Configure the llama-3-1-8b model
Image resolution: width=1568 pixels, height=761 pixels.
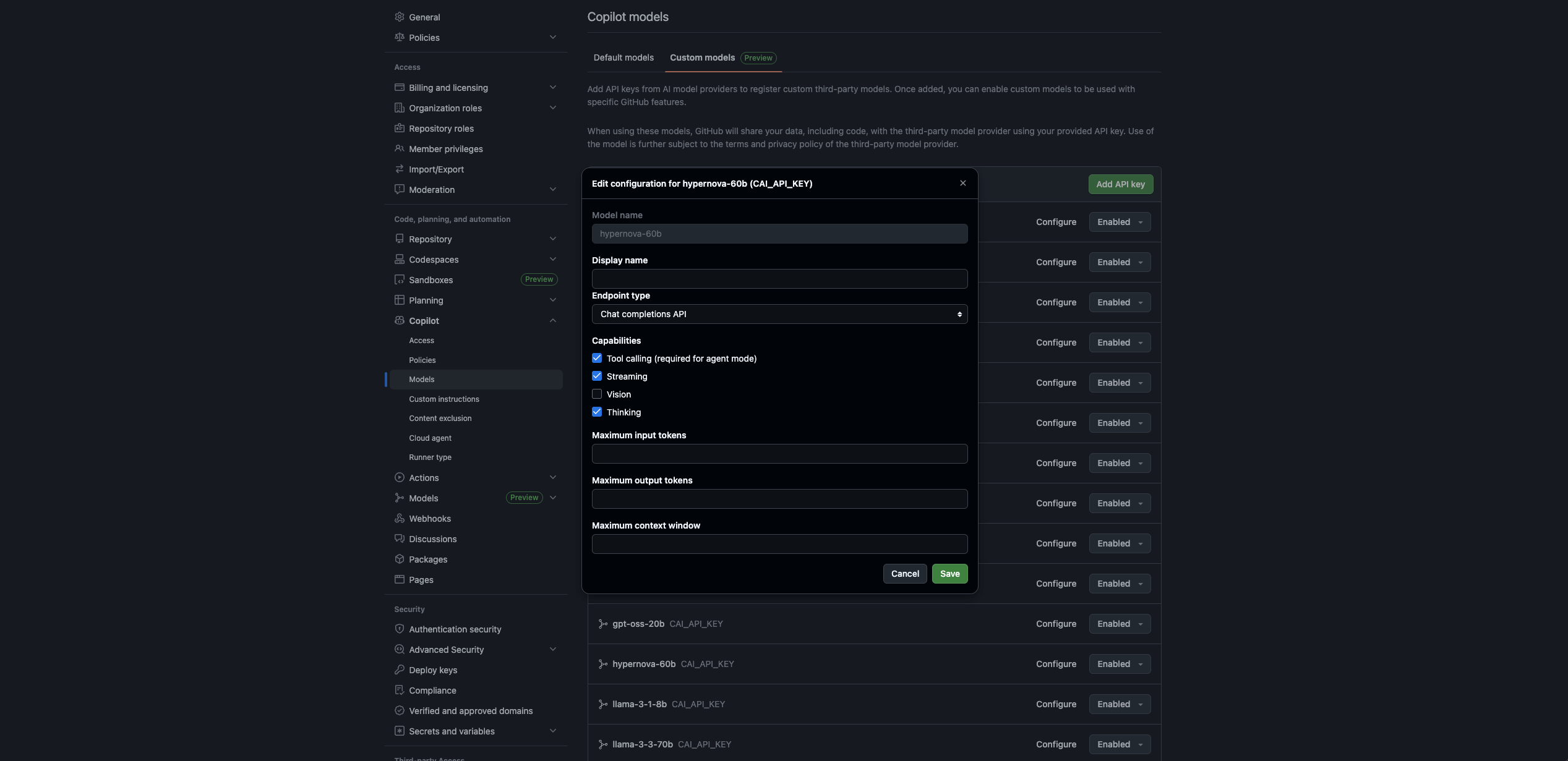click(x=1056, y=704)
